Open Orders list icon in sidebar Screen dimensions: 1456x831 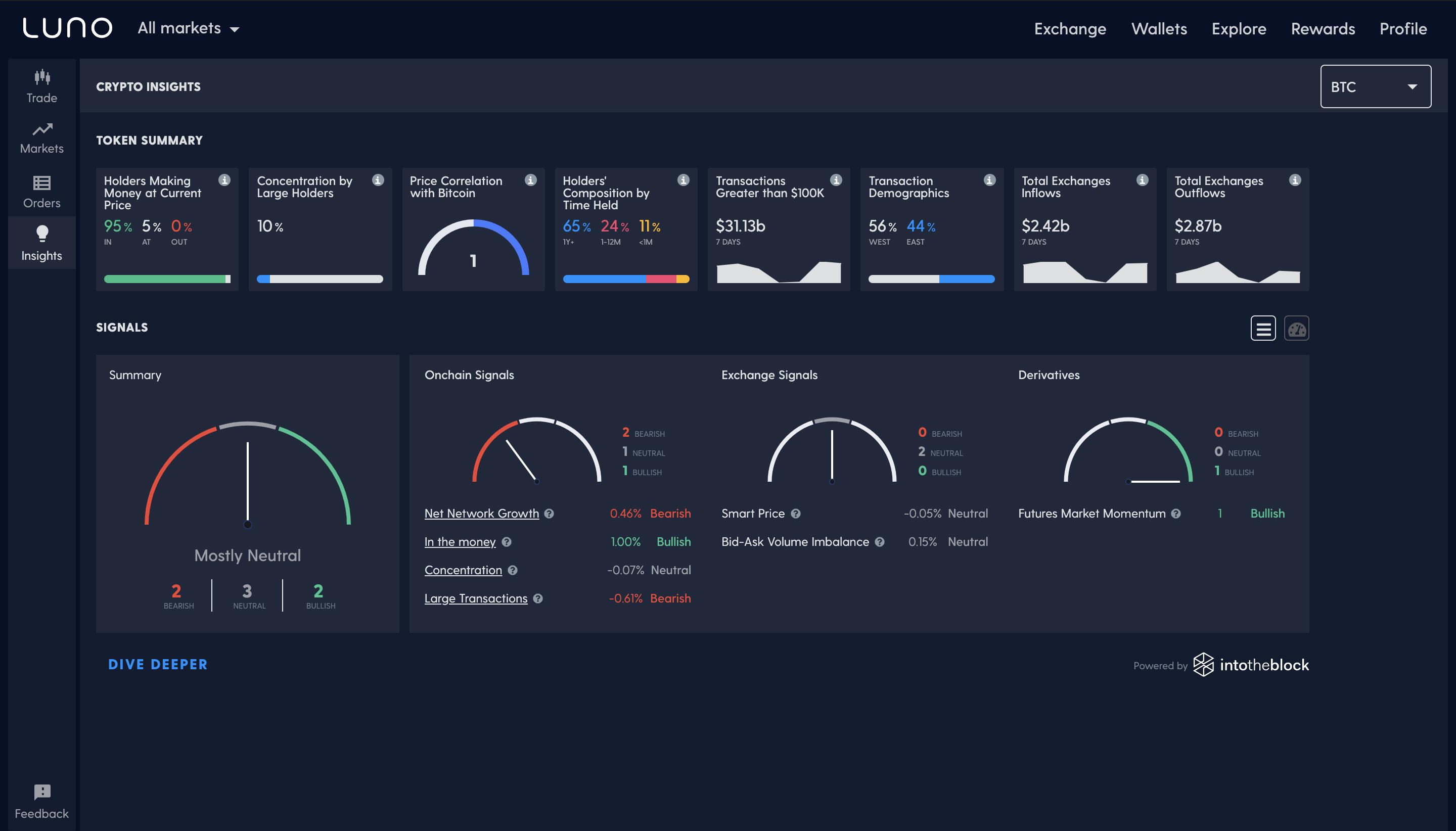click(41, 182)
